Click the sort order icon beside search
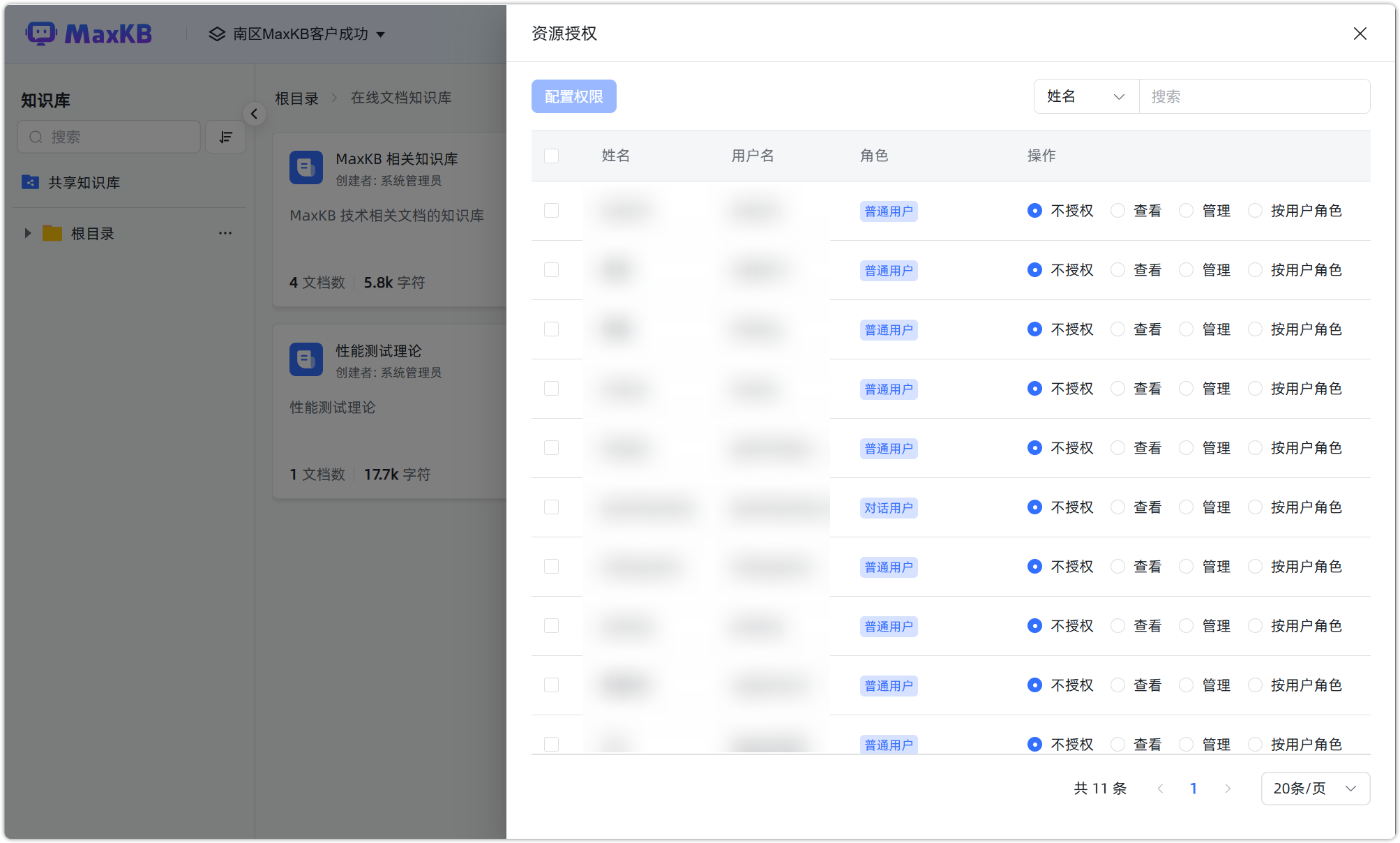 [225, 137]
